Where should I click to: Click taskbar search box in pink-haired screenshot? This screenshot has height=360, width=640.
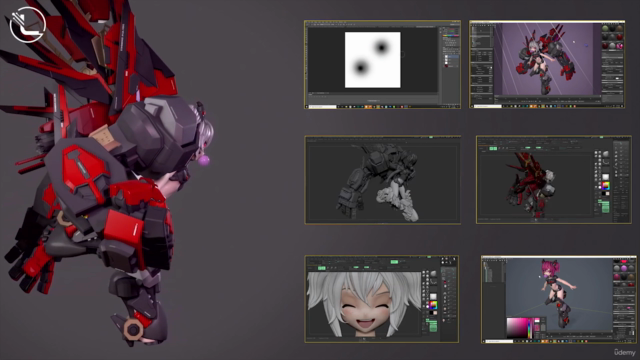pos(500,341)
